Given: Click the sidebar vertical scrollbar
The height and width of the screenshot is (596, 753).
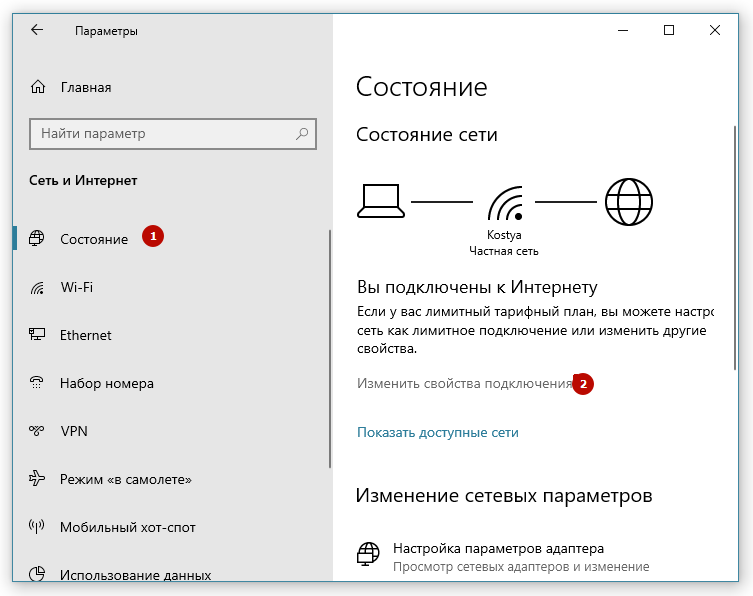Looking at the screenshot, I should (329, 350).
